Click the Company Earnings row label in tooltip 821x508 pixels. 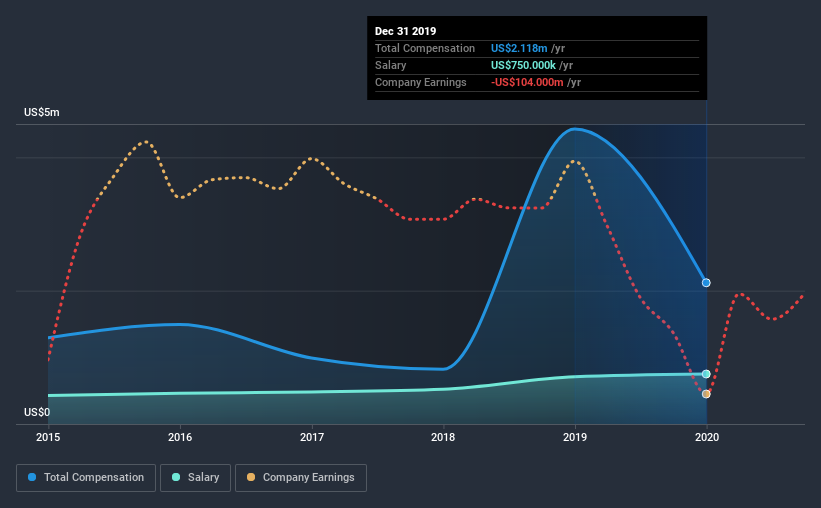(x=420, y=82)
